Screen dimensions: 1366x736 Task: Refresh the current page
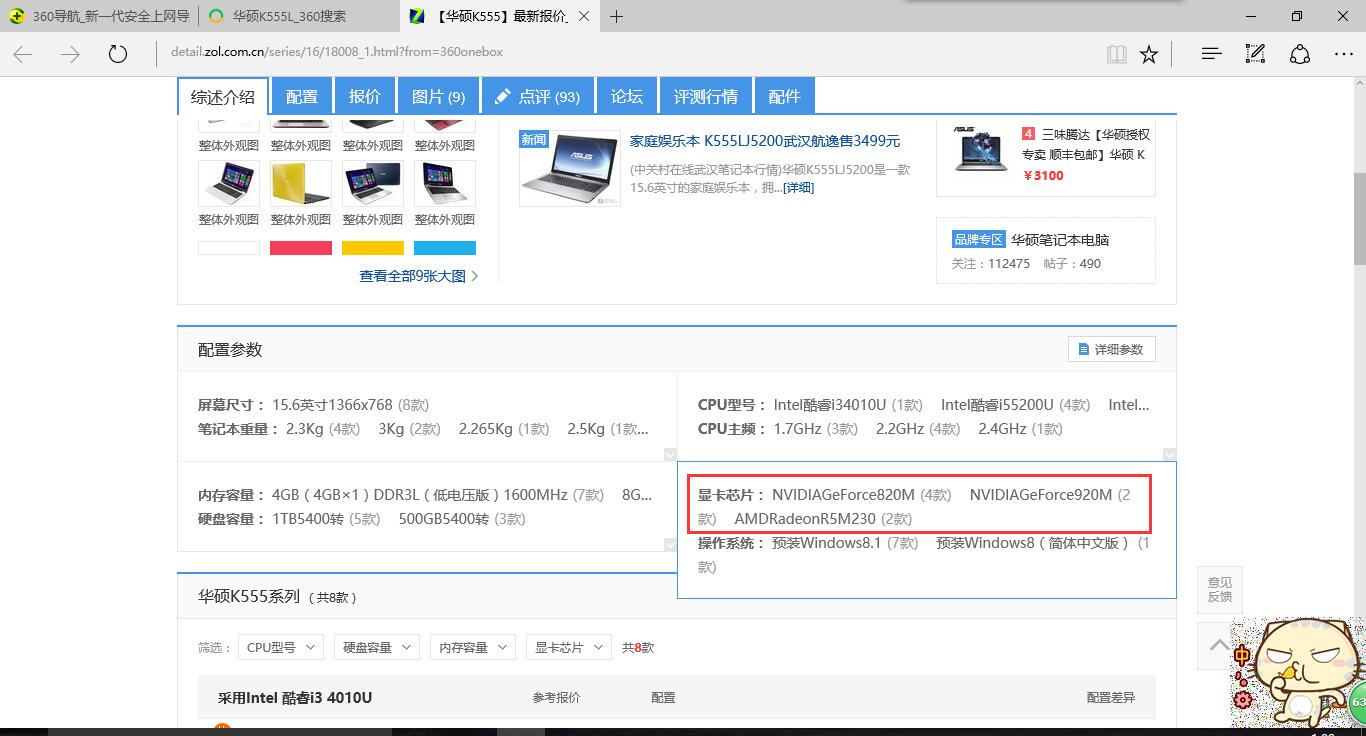click(118, 54)
